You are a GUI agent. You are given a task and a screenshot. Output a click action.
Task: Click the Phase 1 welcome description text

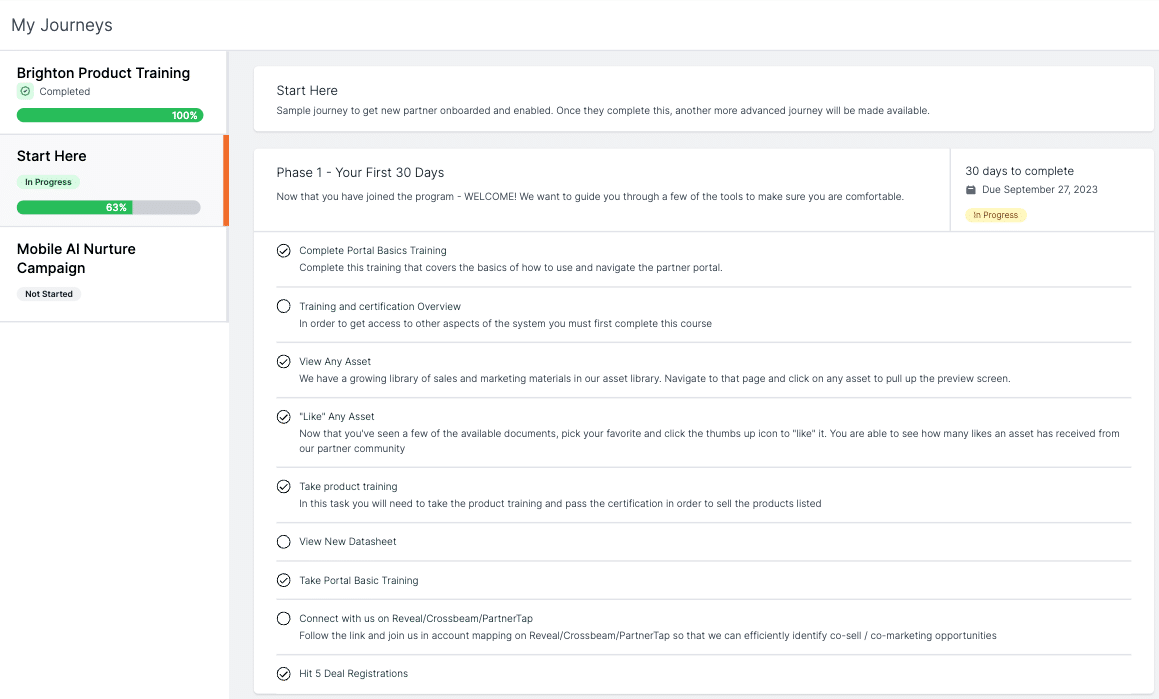click(590, 197)
